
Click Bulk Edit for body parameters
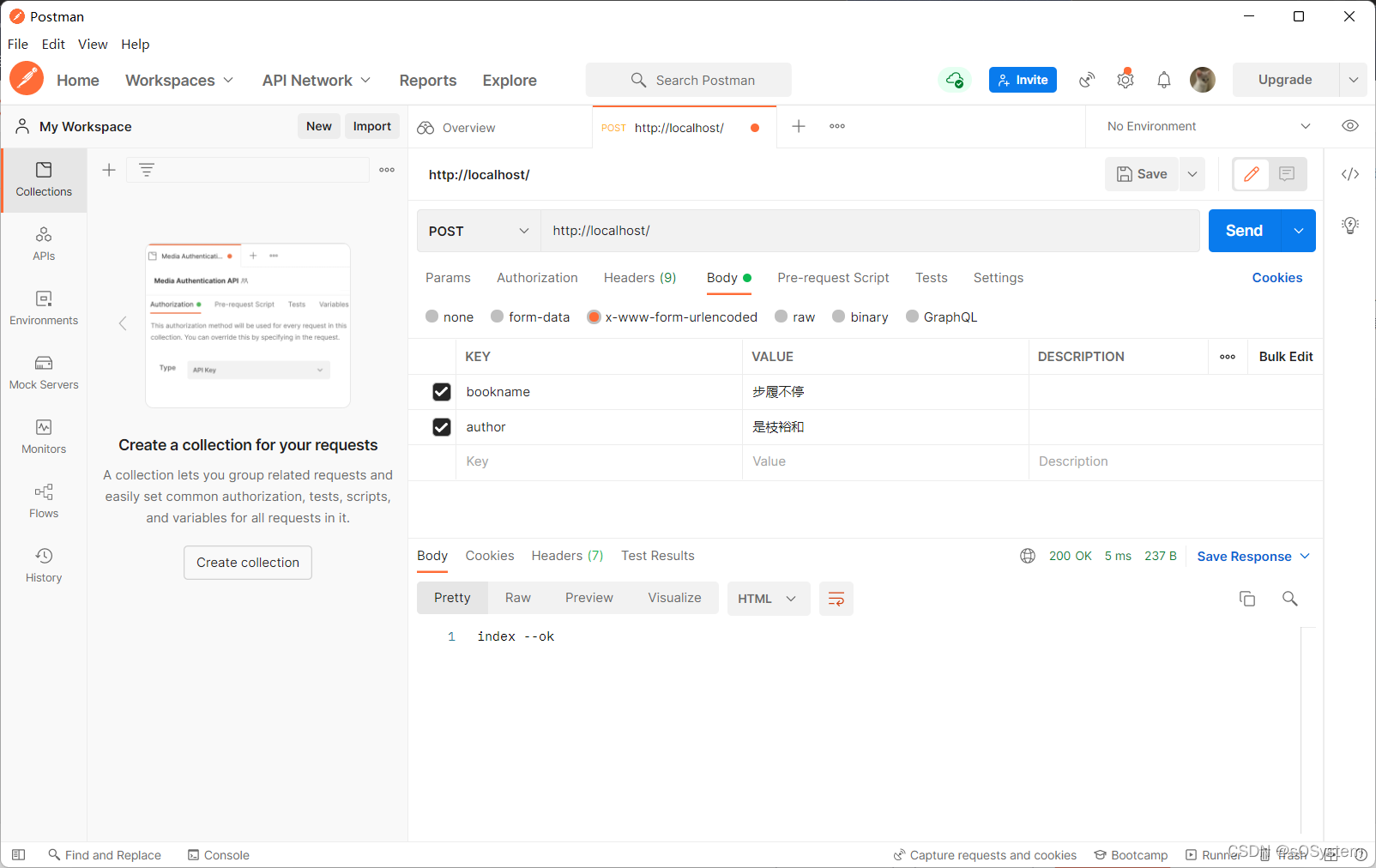click(1285, 357)
